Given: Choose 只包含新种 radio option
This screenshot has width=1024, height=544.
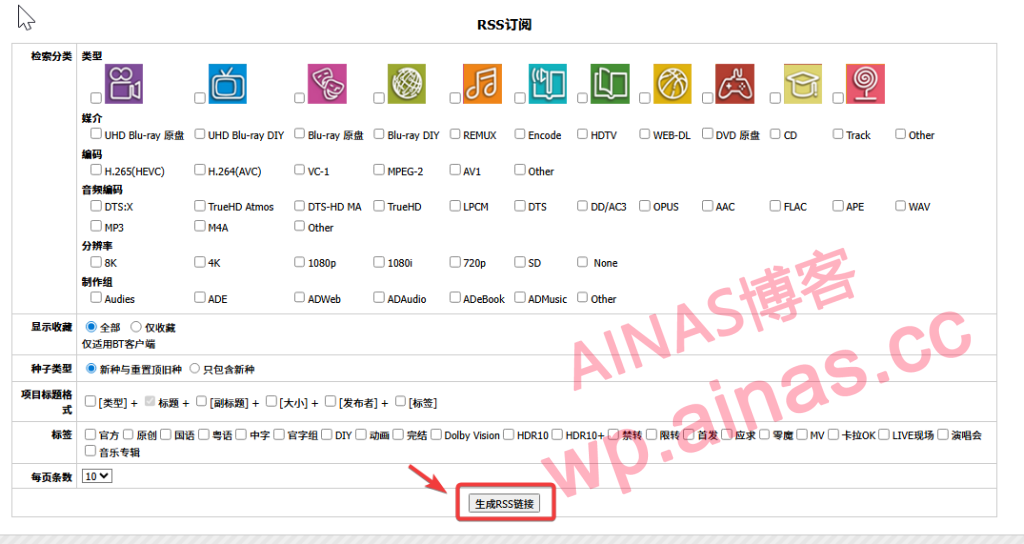Looking at the screenshot, I should coord(195,368).
